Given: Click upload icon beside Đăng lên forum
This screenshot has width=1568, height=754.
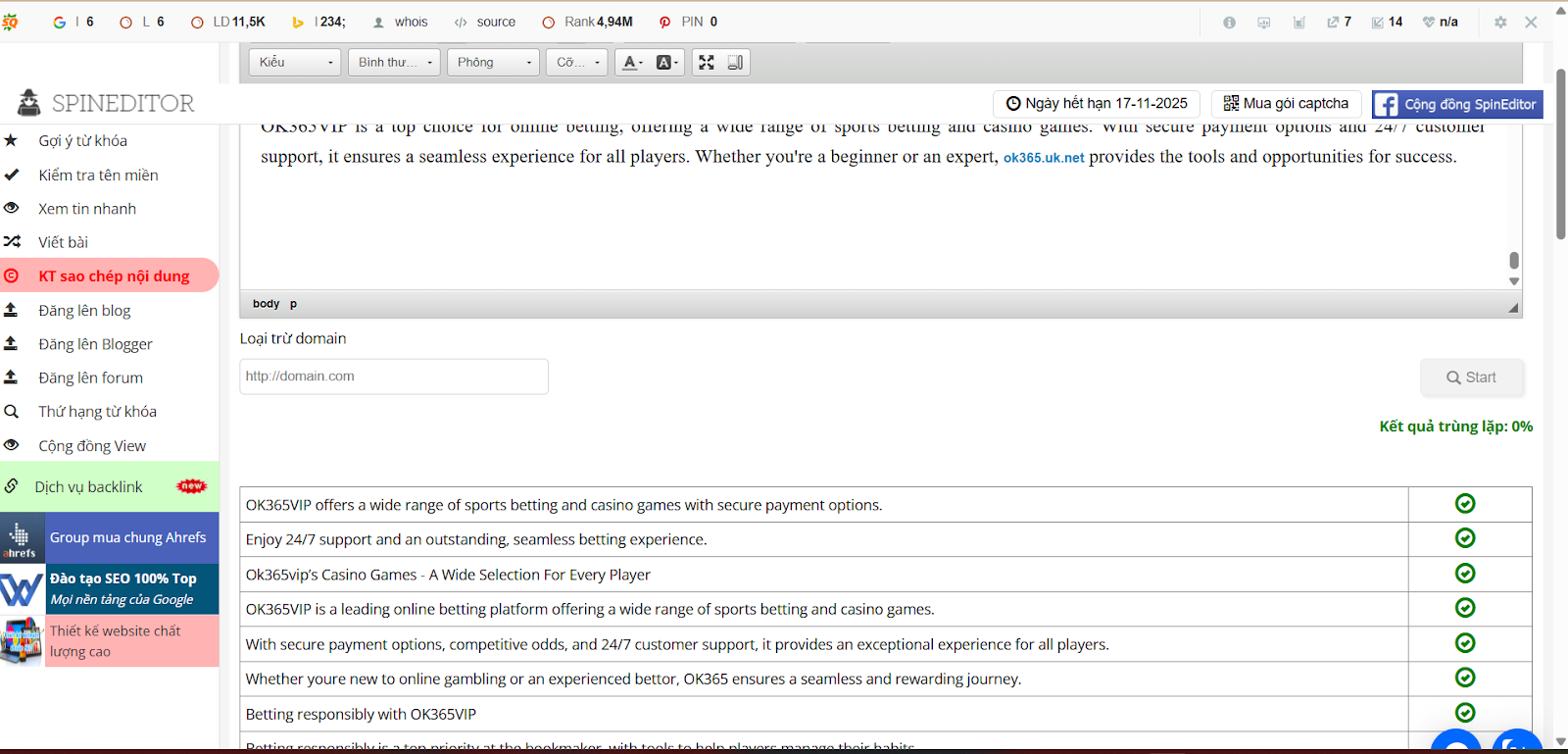Looking at the screenshot, I should pos(11,377).
